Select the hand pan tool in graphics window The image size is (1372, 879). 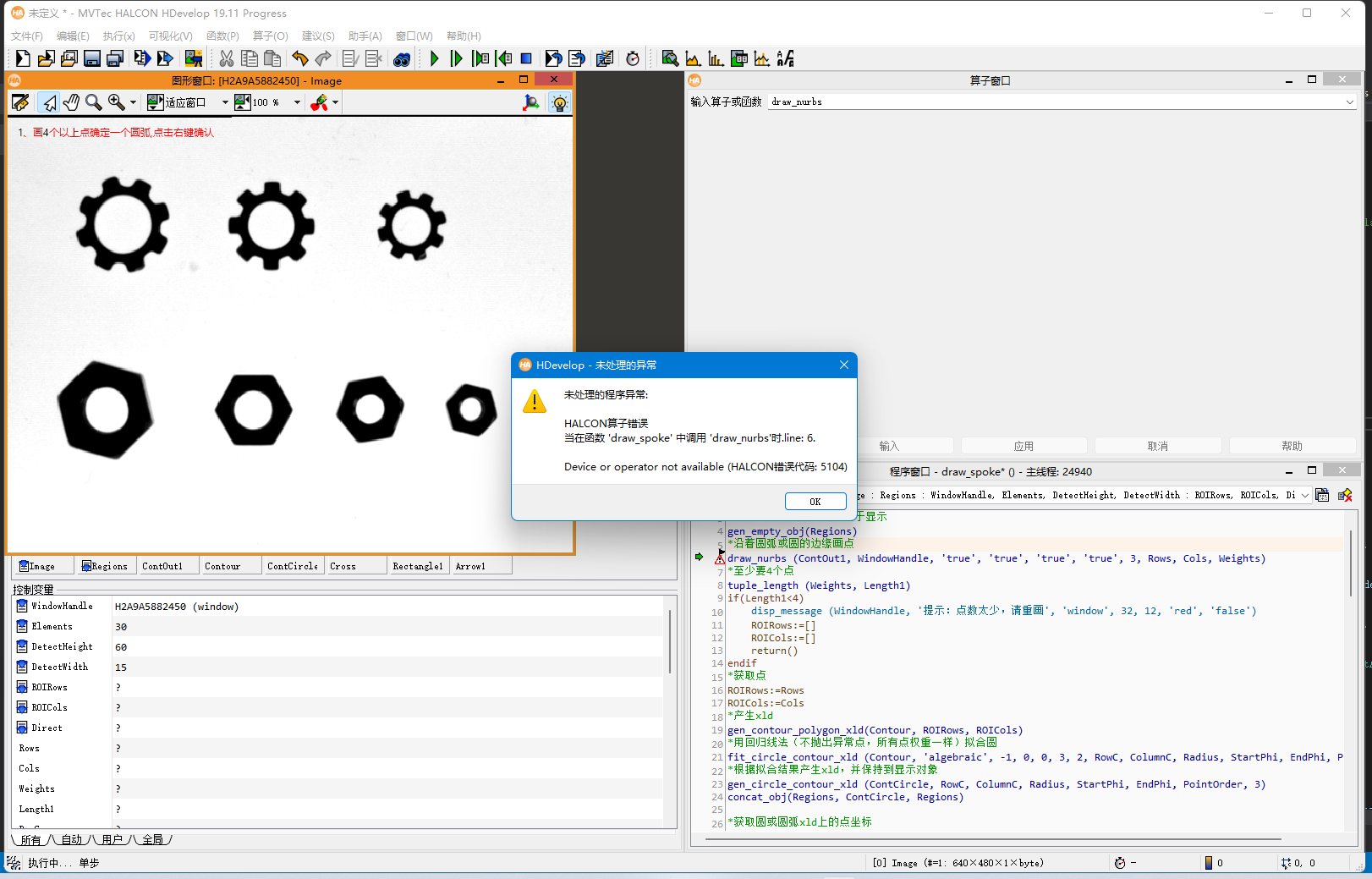pos(72,102)
